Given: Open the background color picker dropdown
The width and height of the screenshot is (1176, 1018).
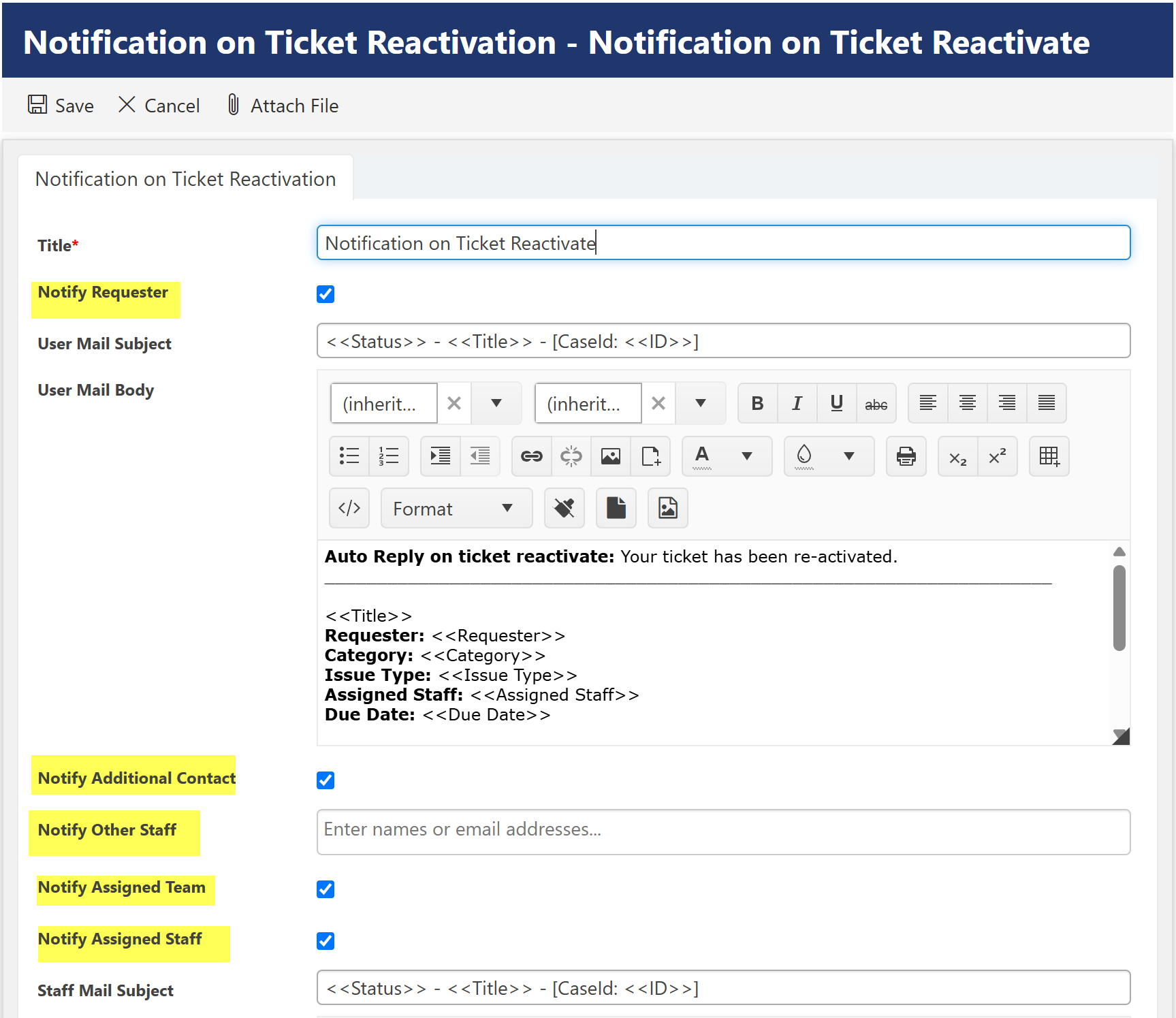Looking at the screenshot, I should coord(848,456).
